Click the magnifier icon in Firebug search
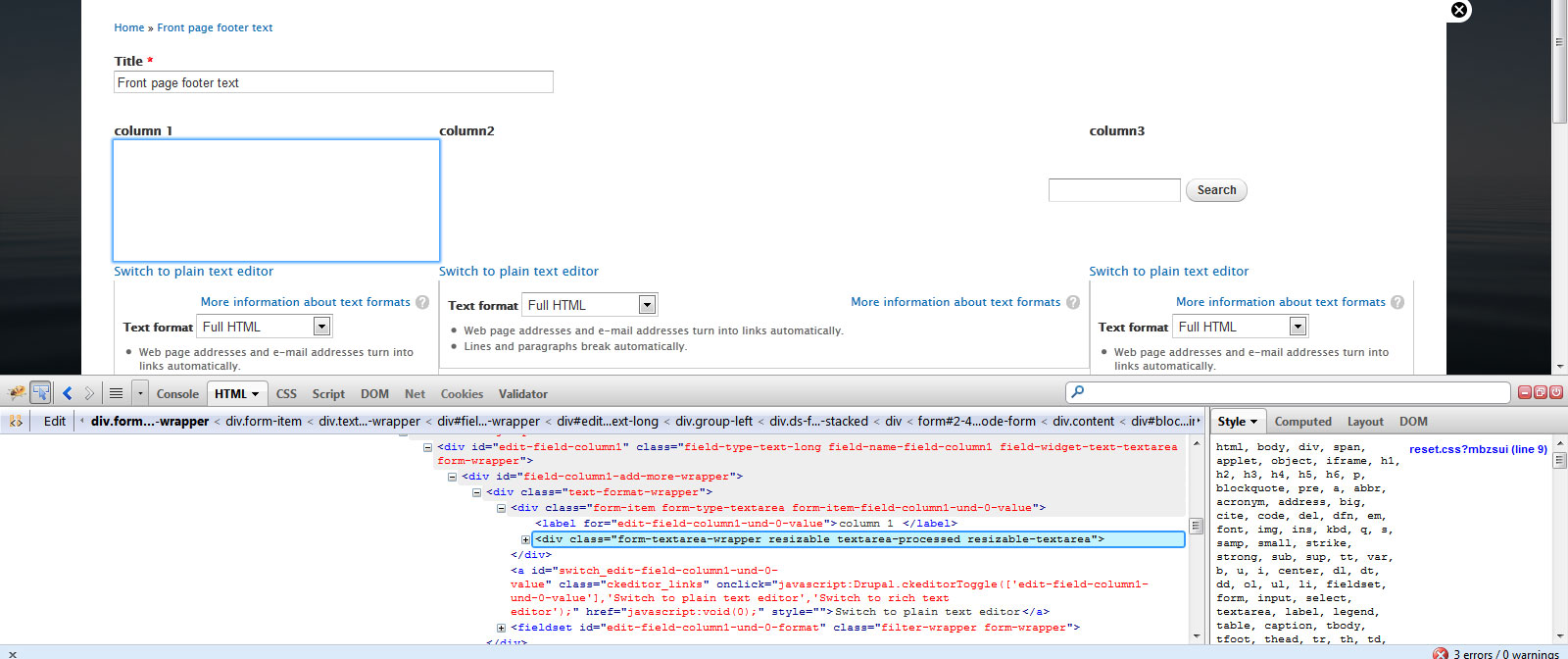Screen dimensions: 1568x659 1078,392
